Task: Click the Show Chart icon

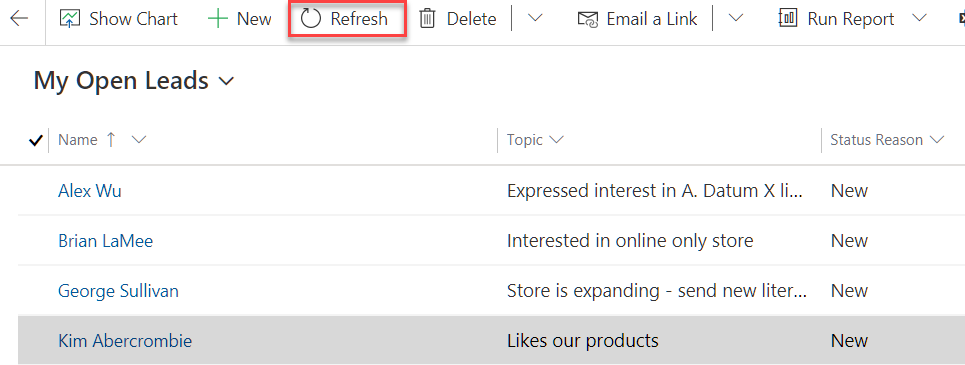Action: [x=70, y=19]
